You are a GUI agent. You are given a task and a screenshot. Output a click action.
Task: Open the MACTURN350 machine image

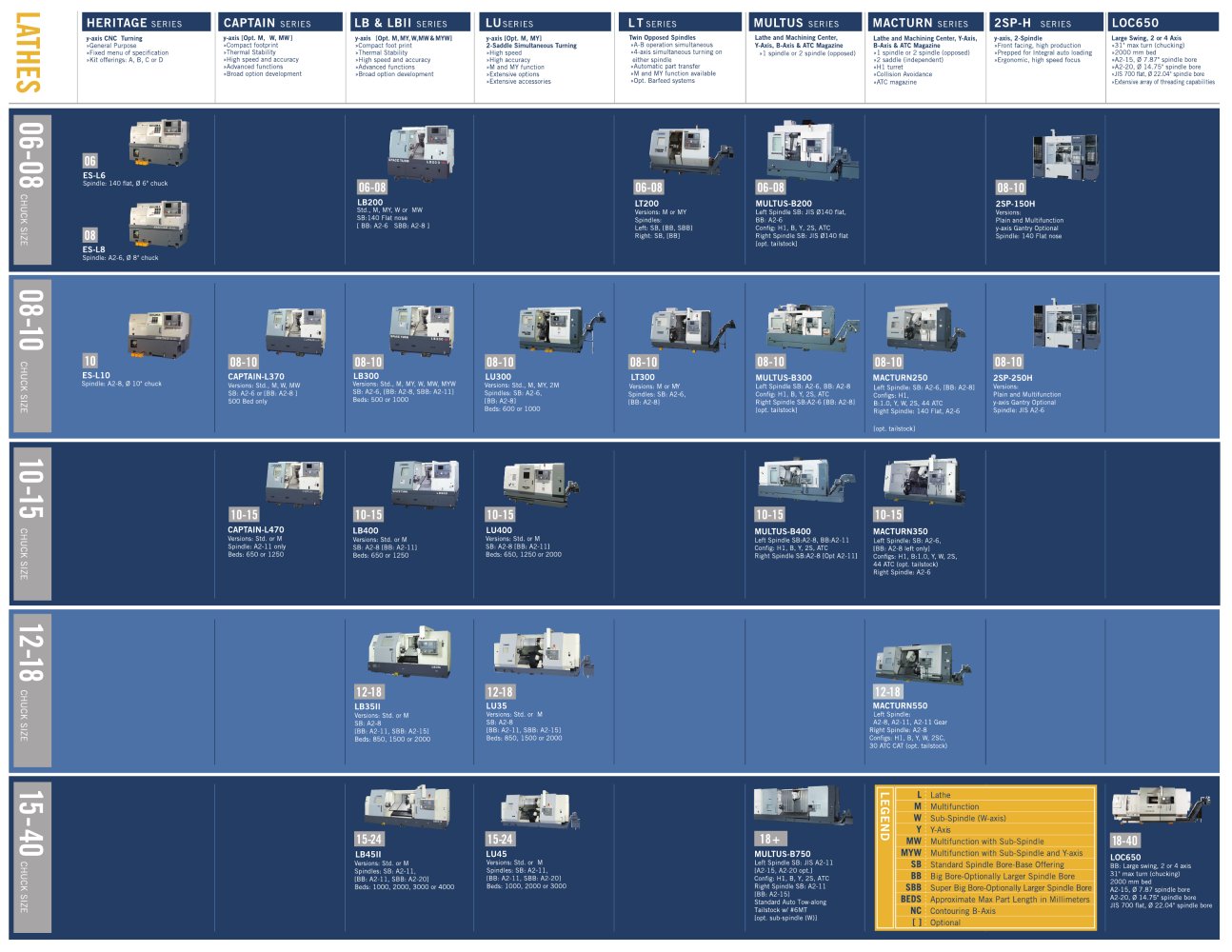(924, 482)
